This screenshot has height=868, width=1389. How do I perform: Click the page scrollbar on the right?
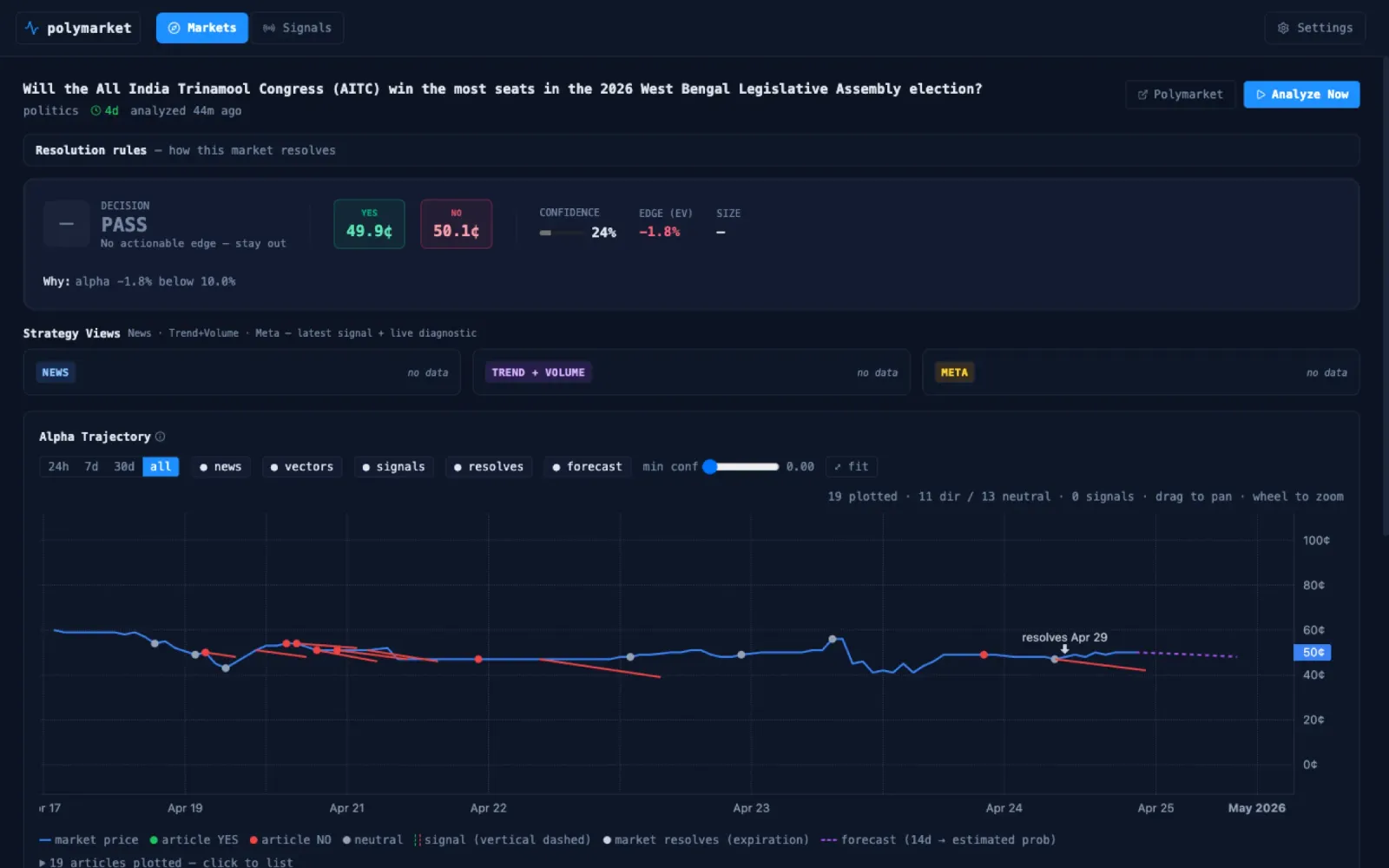coord(1386,295)
